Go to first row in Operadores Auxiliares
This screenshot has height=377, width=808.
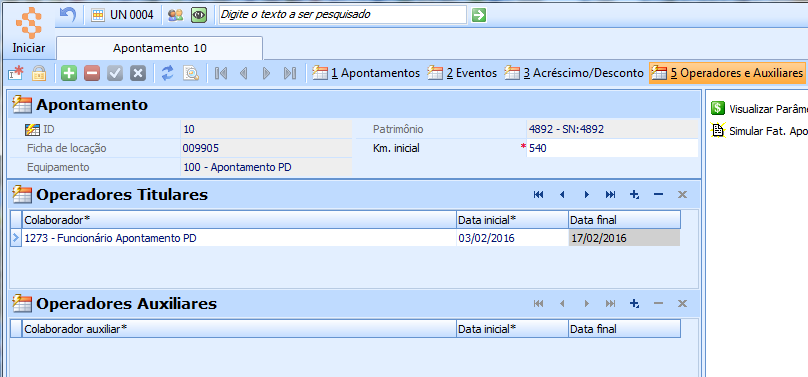[x=538, y=303]
